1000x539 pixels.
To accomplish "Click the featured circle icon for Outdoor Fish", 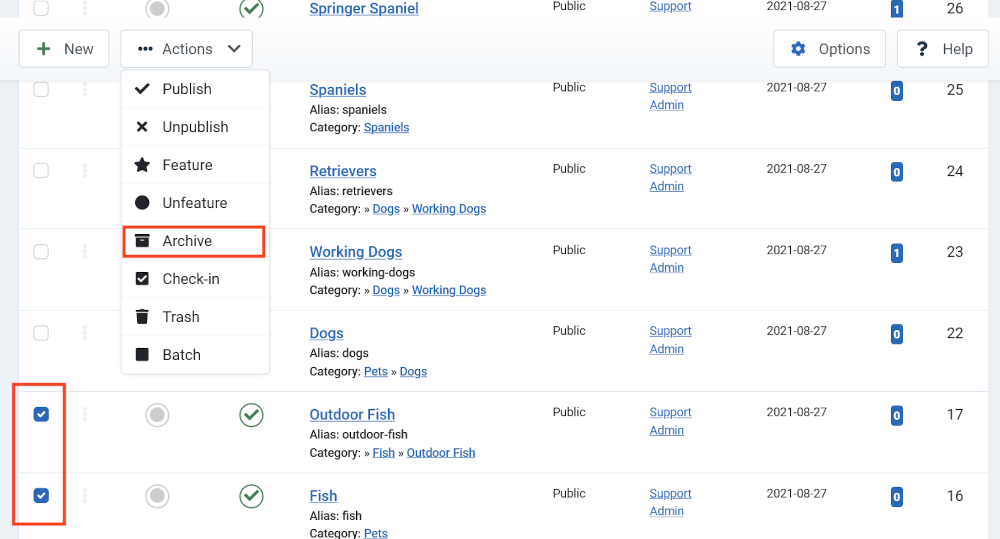I will [157, 415].
